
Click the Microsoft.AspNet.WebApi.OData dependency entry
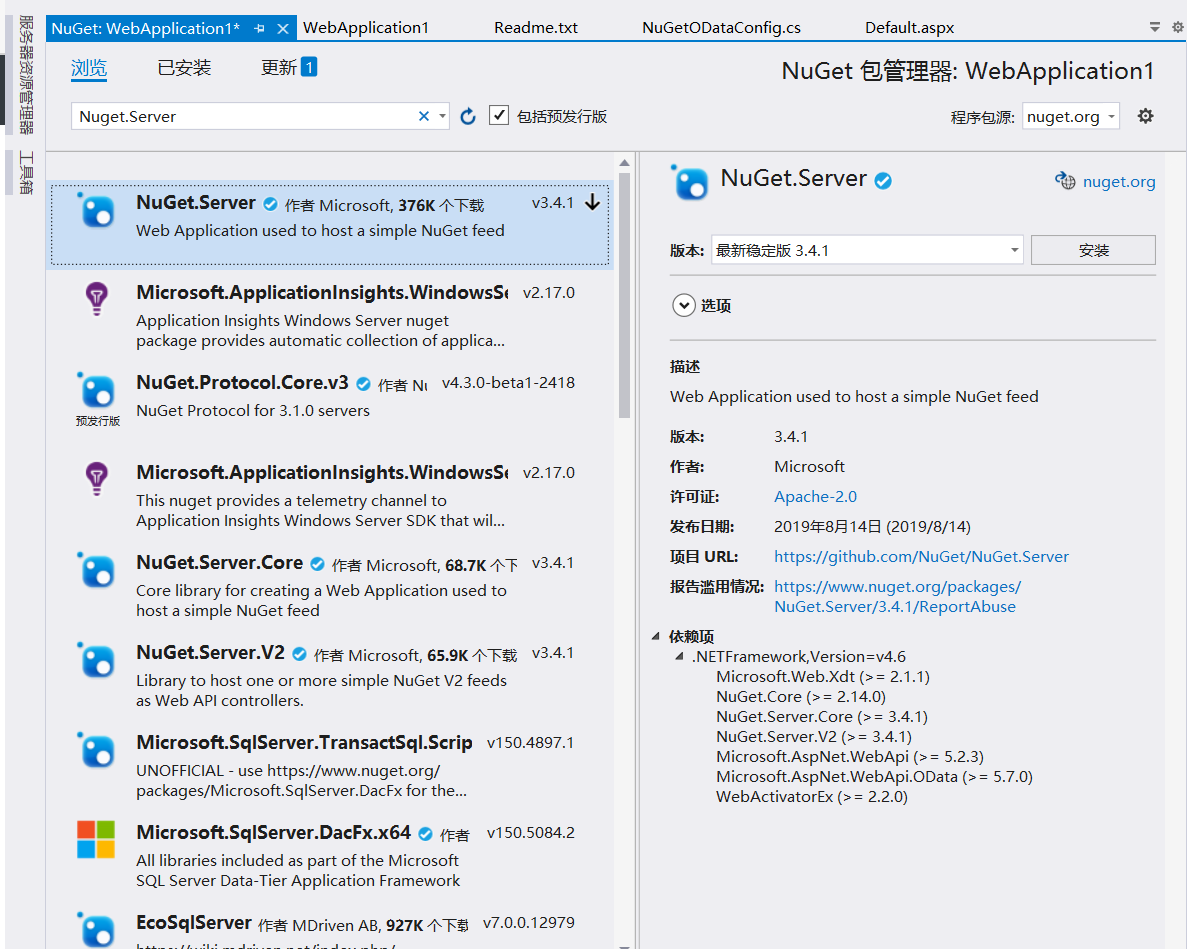874,776
